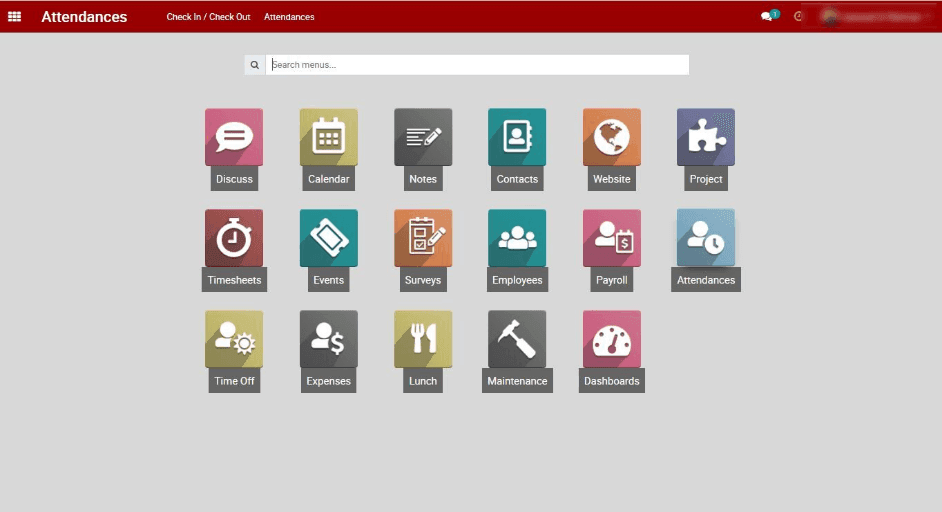Open the Lunch app

click(x=423, y=339)
